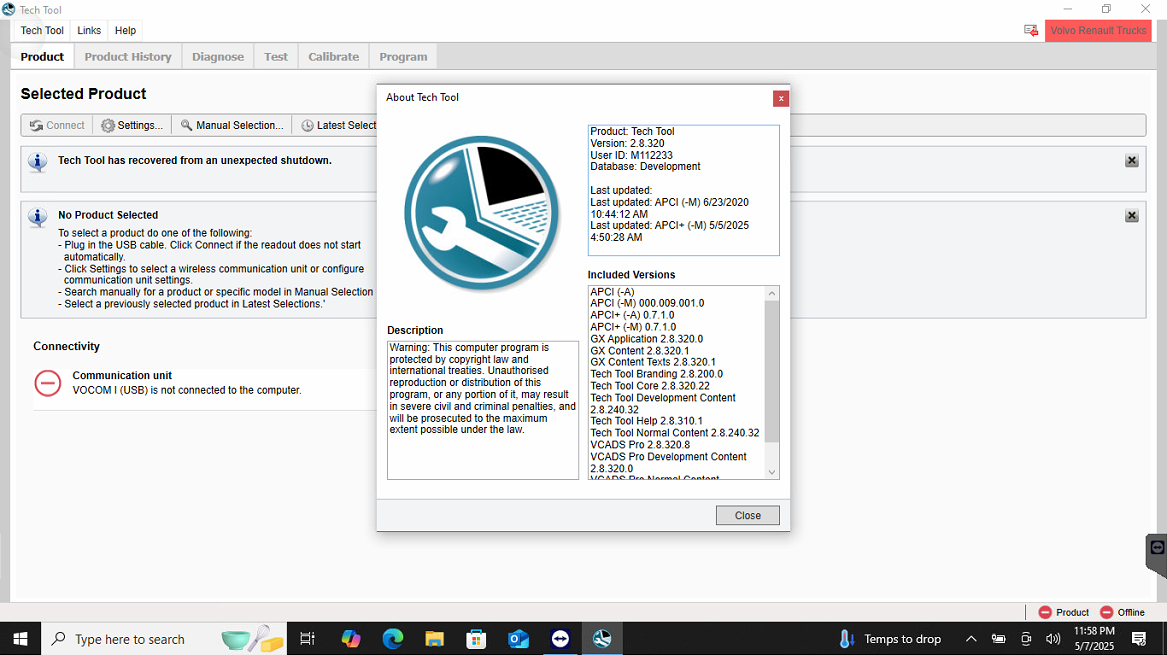Click the Connect toolbar button
The height and width of the screenshot is (655, 1167).
pyautogui.click(x=57, y=125)
